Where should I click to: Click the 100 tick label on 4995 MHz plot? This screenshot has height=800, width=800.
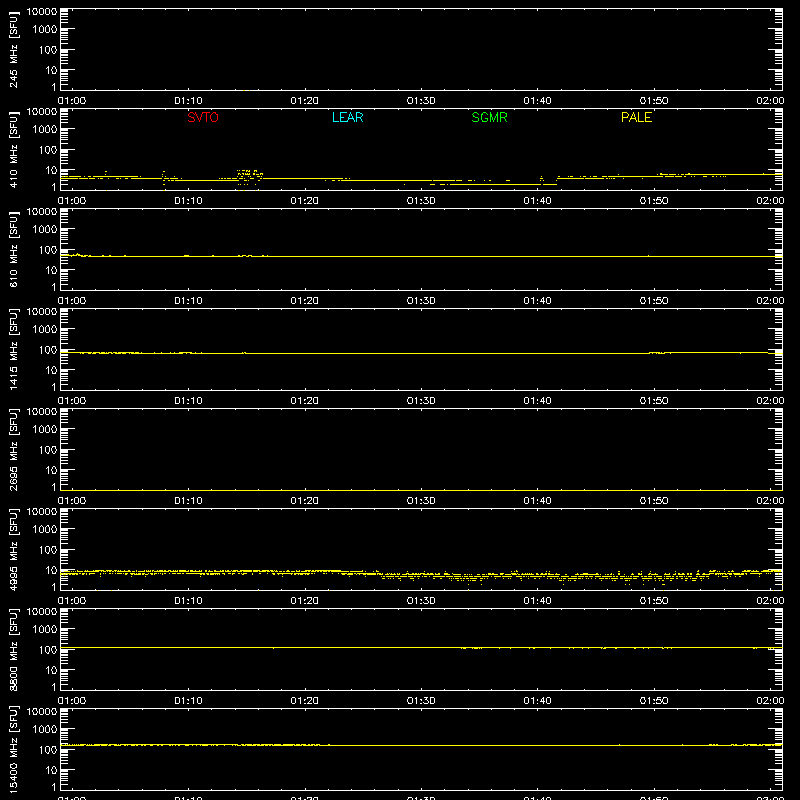pyautogui.click(x=48, y=550)
